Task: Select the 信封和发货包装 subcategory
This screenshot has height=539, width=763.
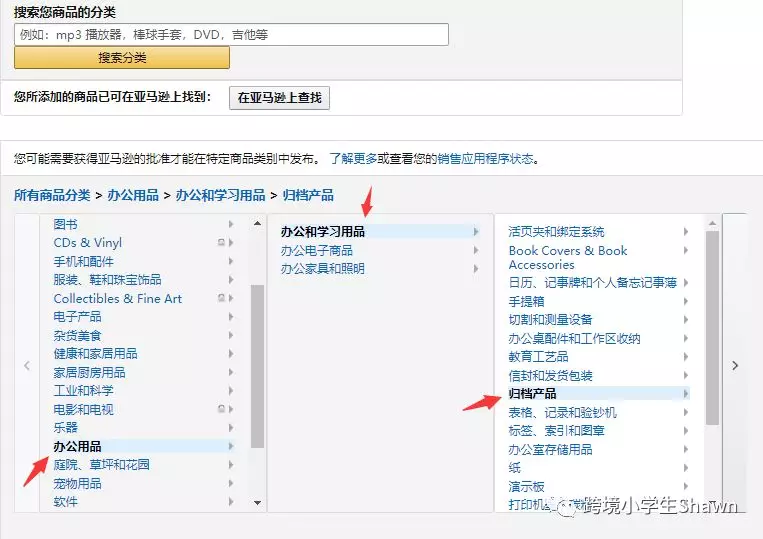Action: [x=550, y=375]
